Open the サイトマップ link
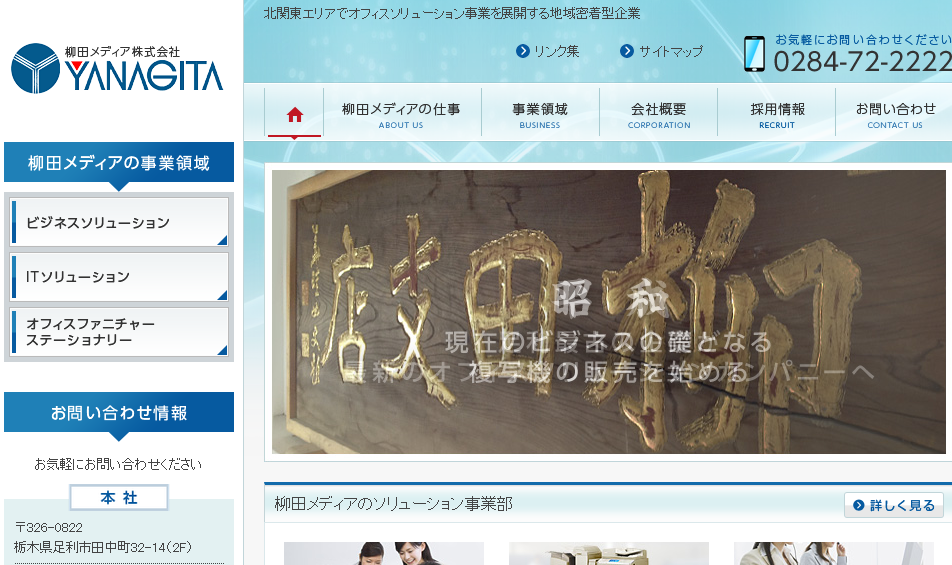The height and width of the screenshot is (565, 952). 671,51
